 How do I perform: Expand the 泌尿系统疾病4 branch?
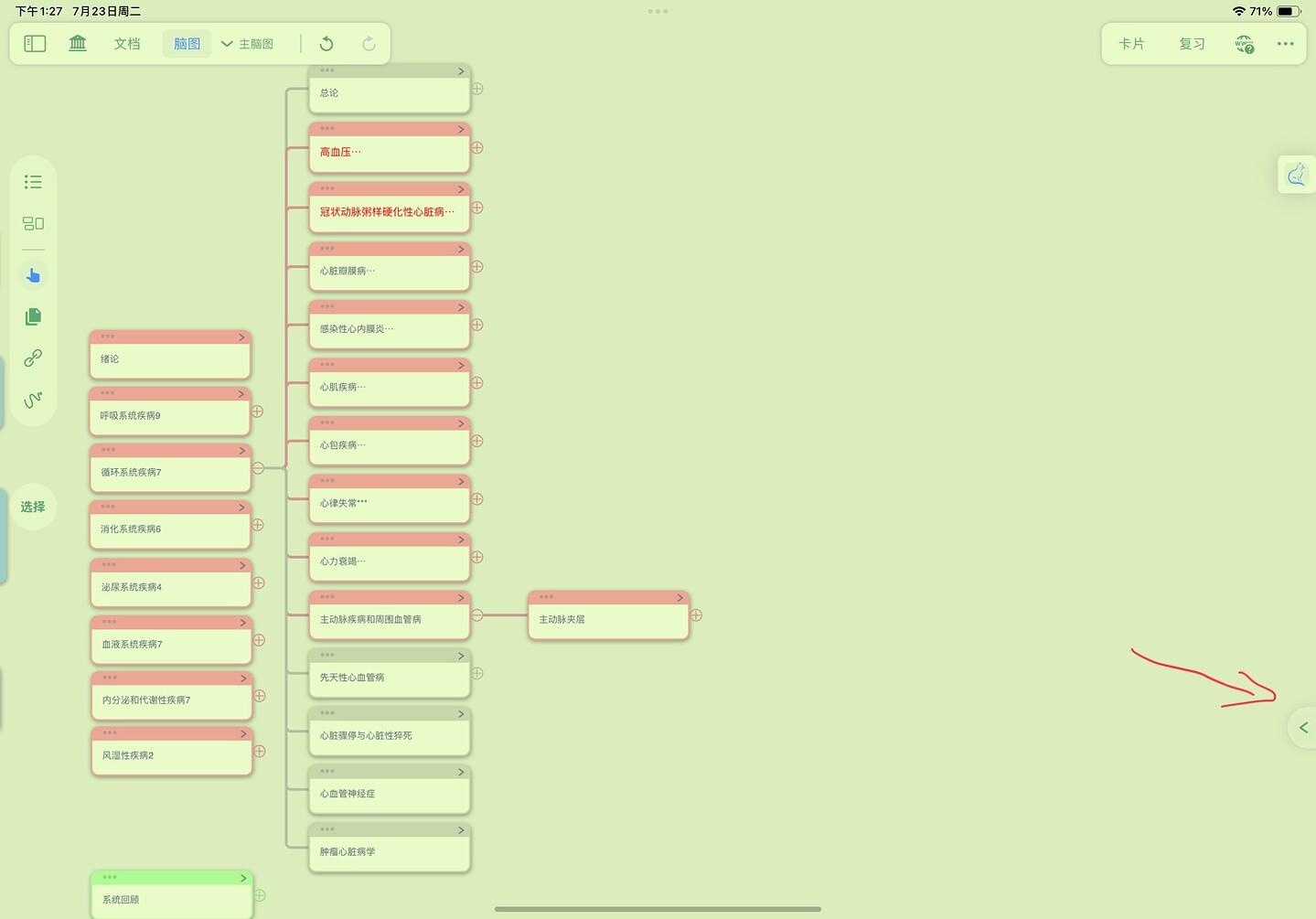pos(259,582)
